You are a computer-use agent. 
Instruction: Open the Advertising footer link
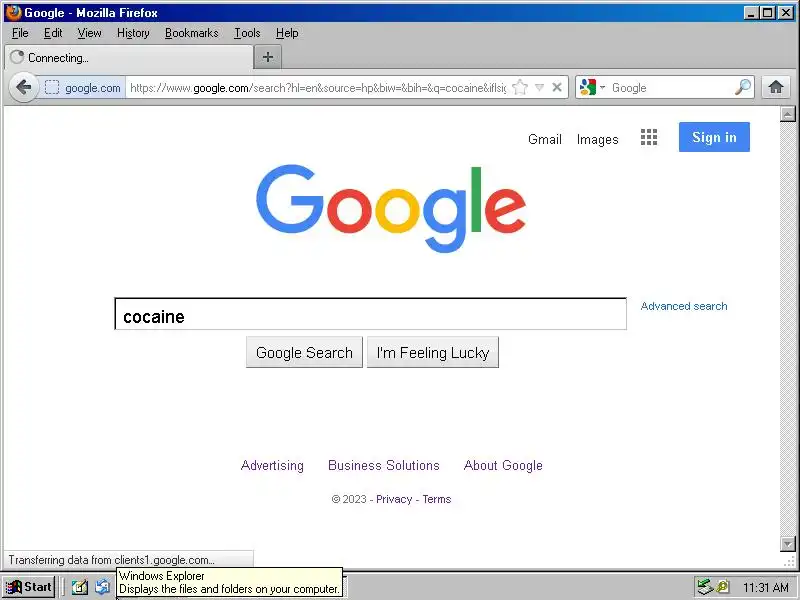pyautogui.click(x=272, y=465)
